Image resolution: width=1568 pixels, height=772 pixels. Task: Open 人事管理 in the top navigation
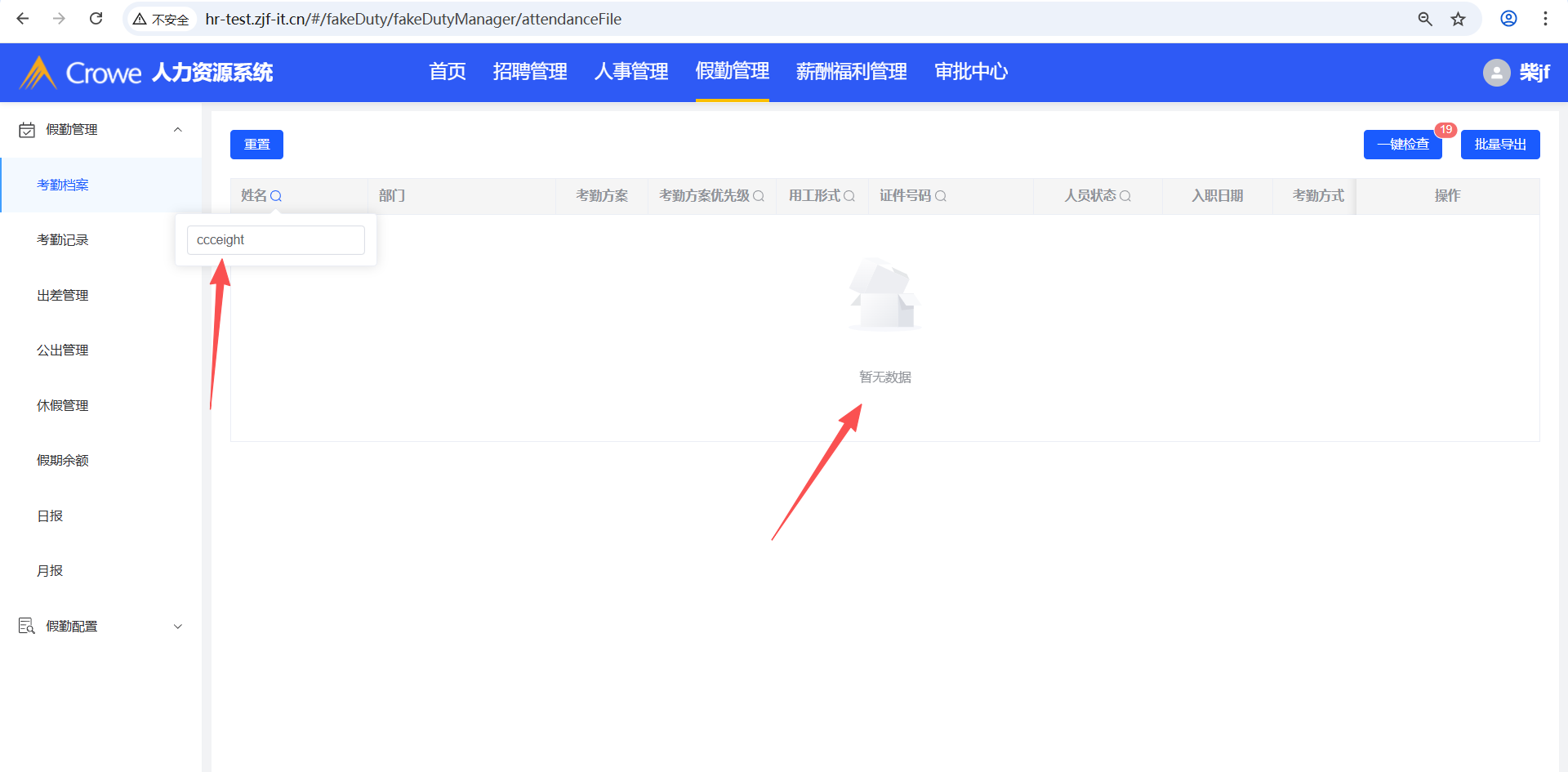pos(631,72)
